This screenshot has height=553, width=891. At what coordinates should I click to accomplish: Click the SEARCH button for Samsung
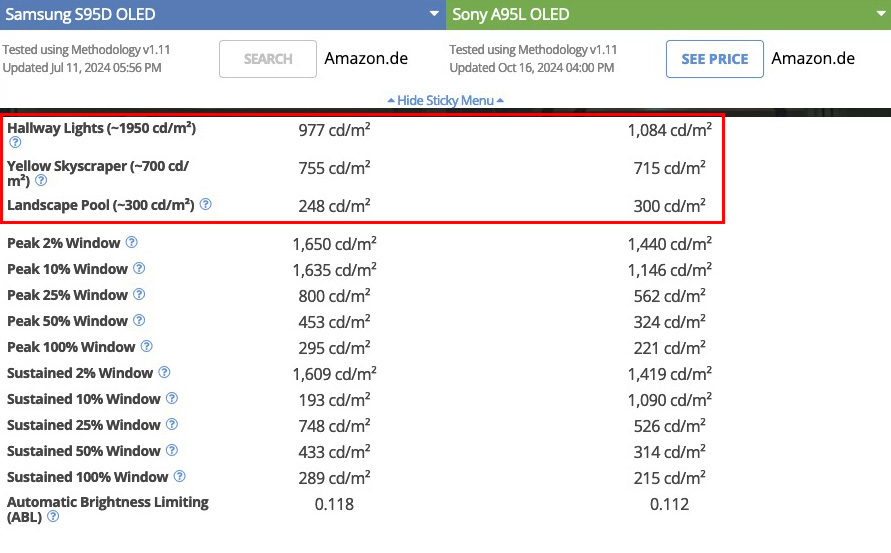pos(268,59)
